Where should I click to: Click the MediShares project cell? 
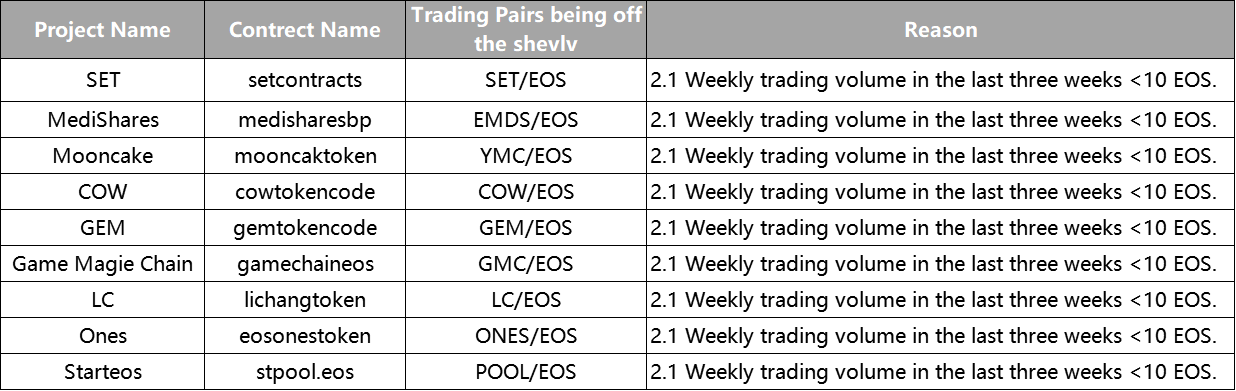point(102,119)
